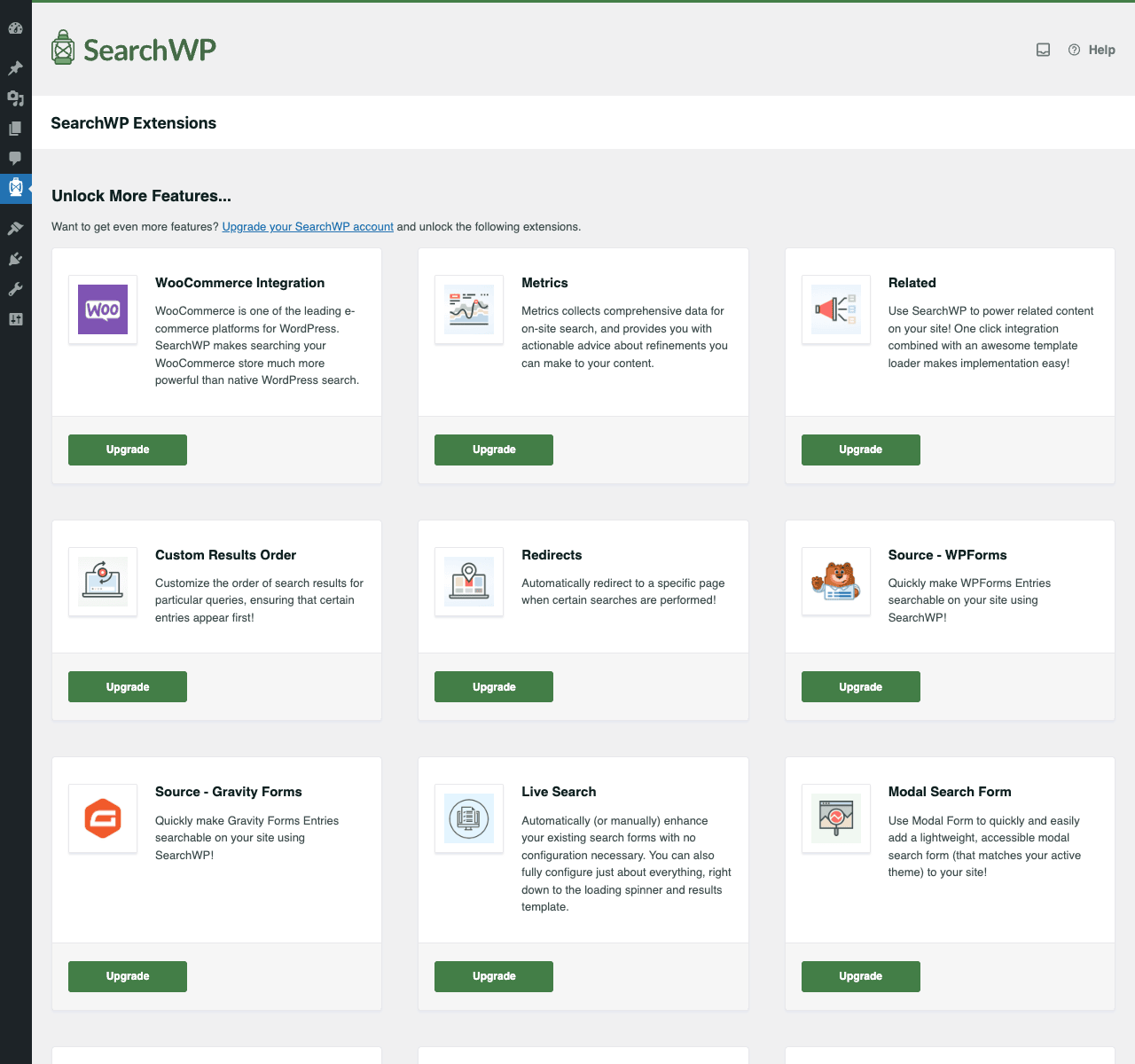Upgrade for Modal Search Form extension

861,976
